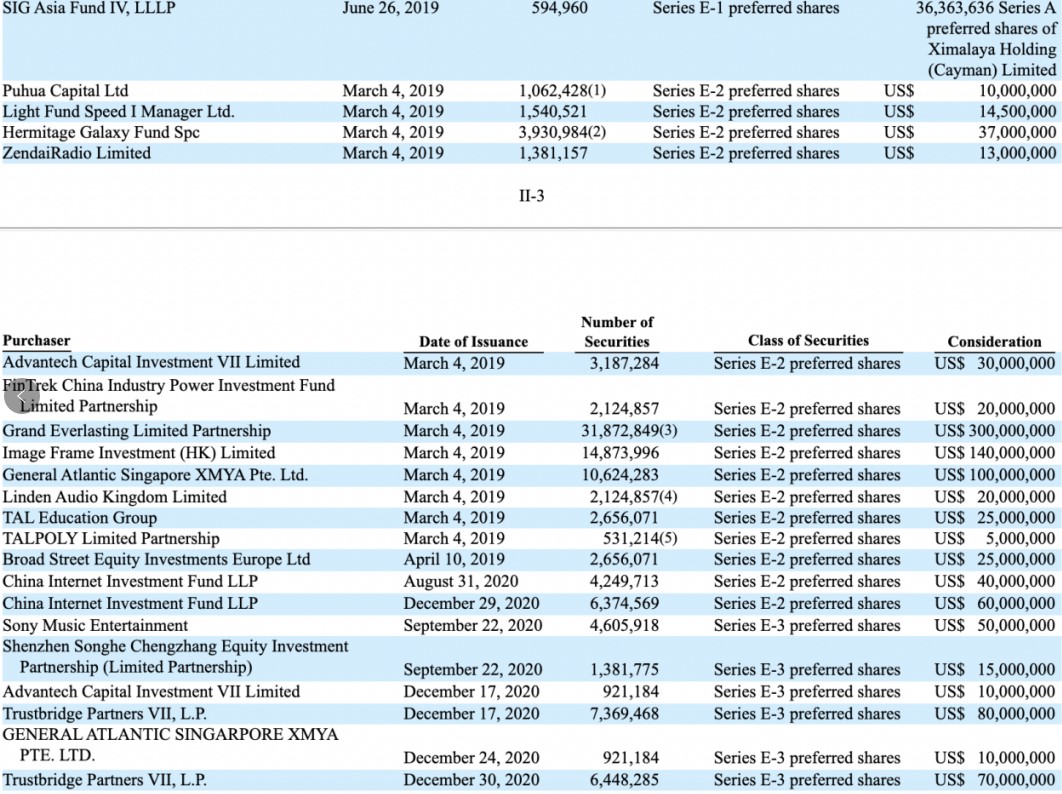The width and height of the screenshot is (1062, 794).
Task: Click the 'US$ 70,000,000' consideration
Action: (995, 780)
